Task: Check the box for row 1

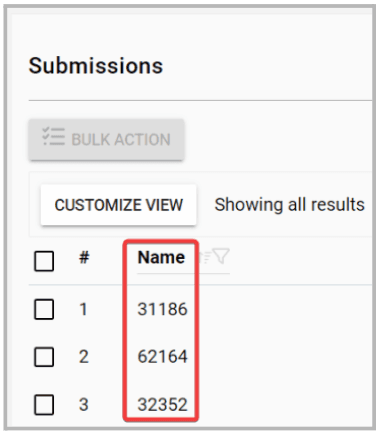Action: click(44, 309)
